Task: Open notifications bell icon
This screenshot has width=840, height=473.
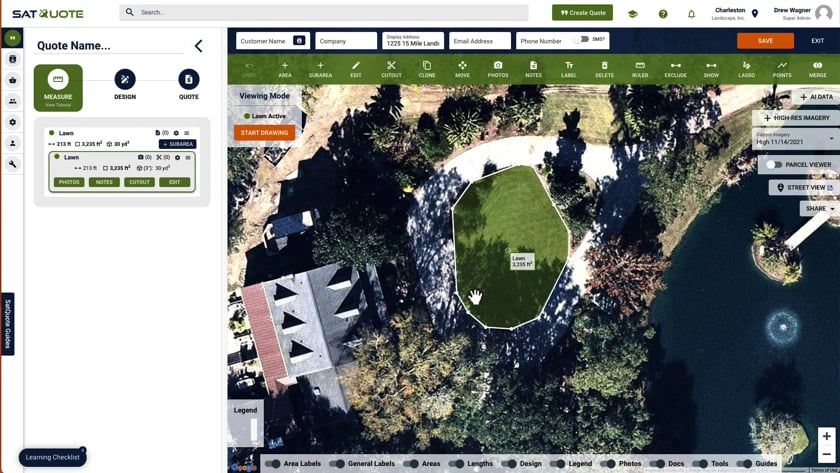Action: click(x=691, y=14)
